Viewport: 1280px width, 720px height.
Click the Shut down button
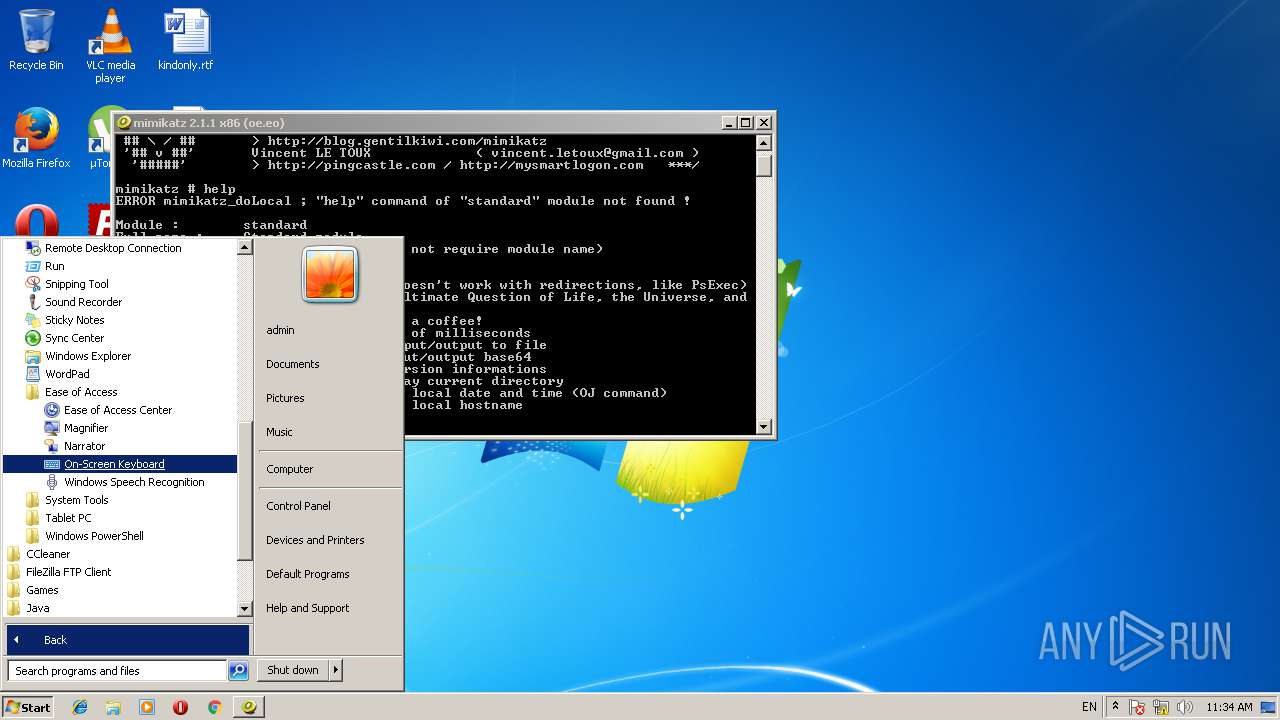[x=292, y=670]
